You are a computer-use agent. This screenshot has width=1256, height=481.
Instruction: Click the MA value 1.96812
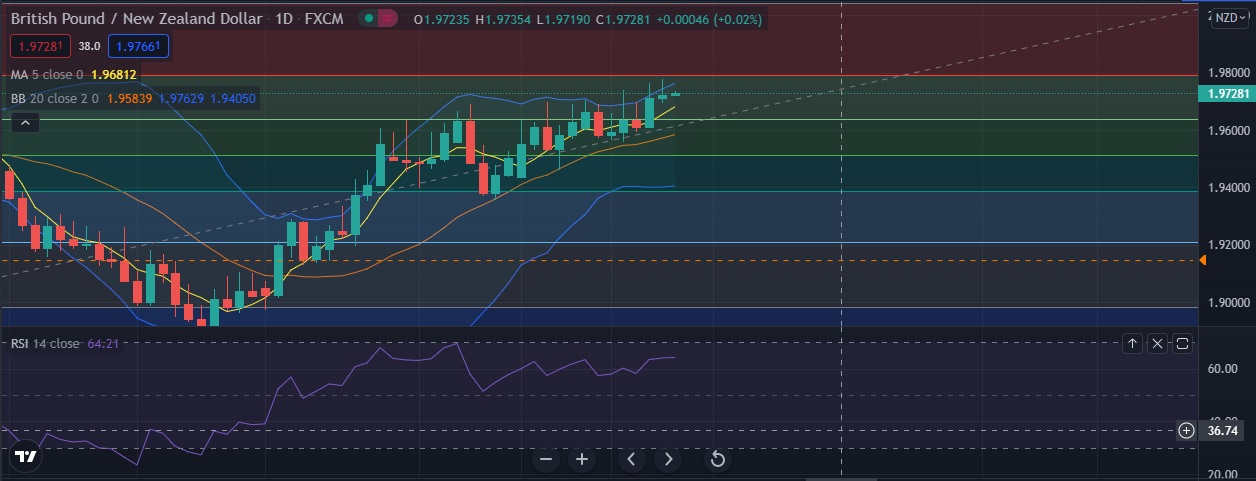pyautogui.click(x=114, y=75)
